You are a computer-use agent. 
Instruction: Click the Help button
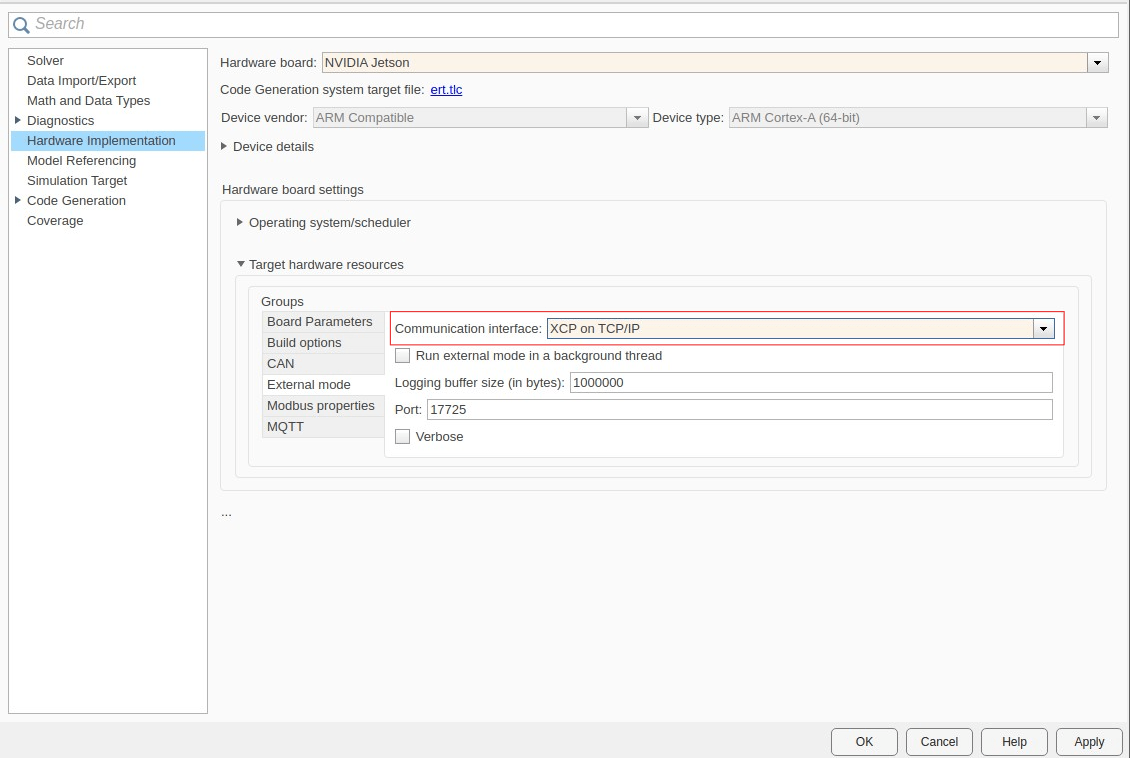coord(1013,741)
